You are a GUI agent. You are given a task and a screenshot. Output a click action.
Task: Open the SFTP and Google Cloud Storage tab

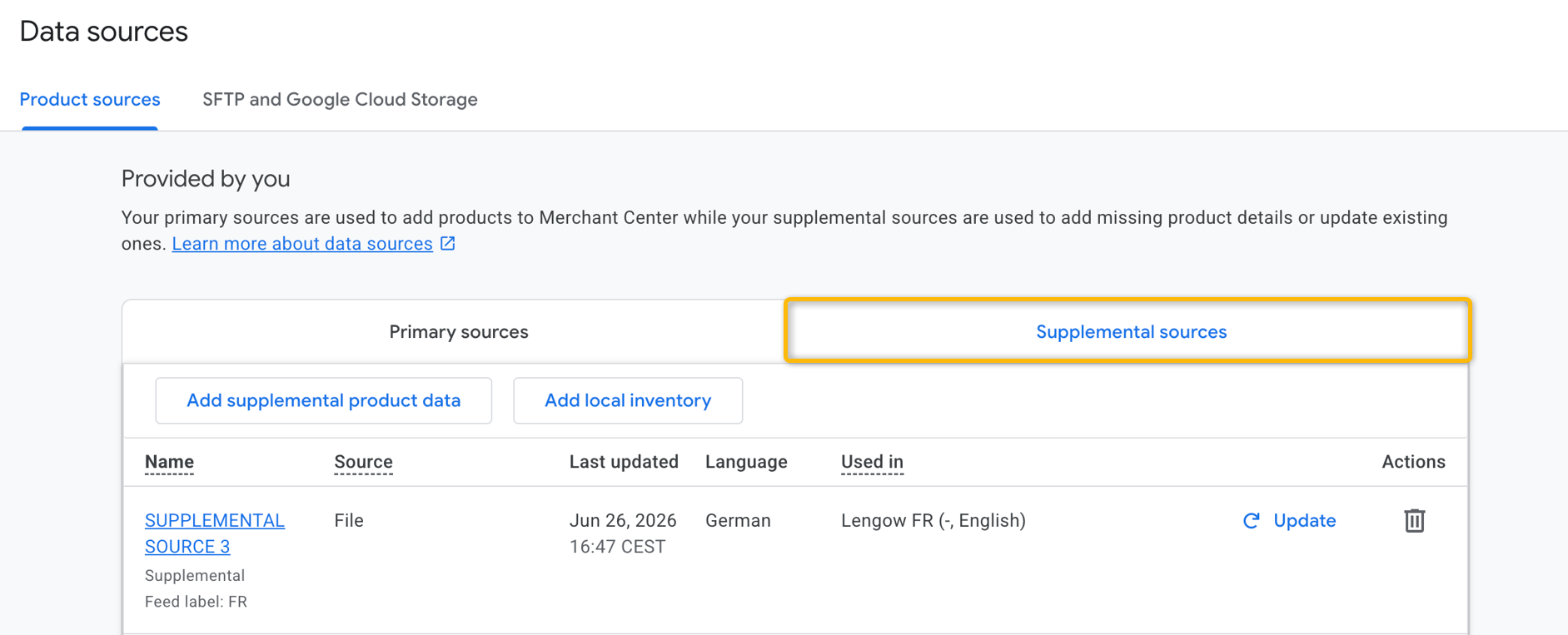tap(340, 99)
